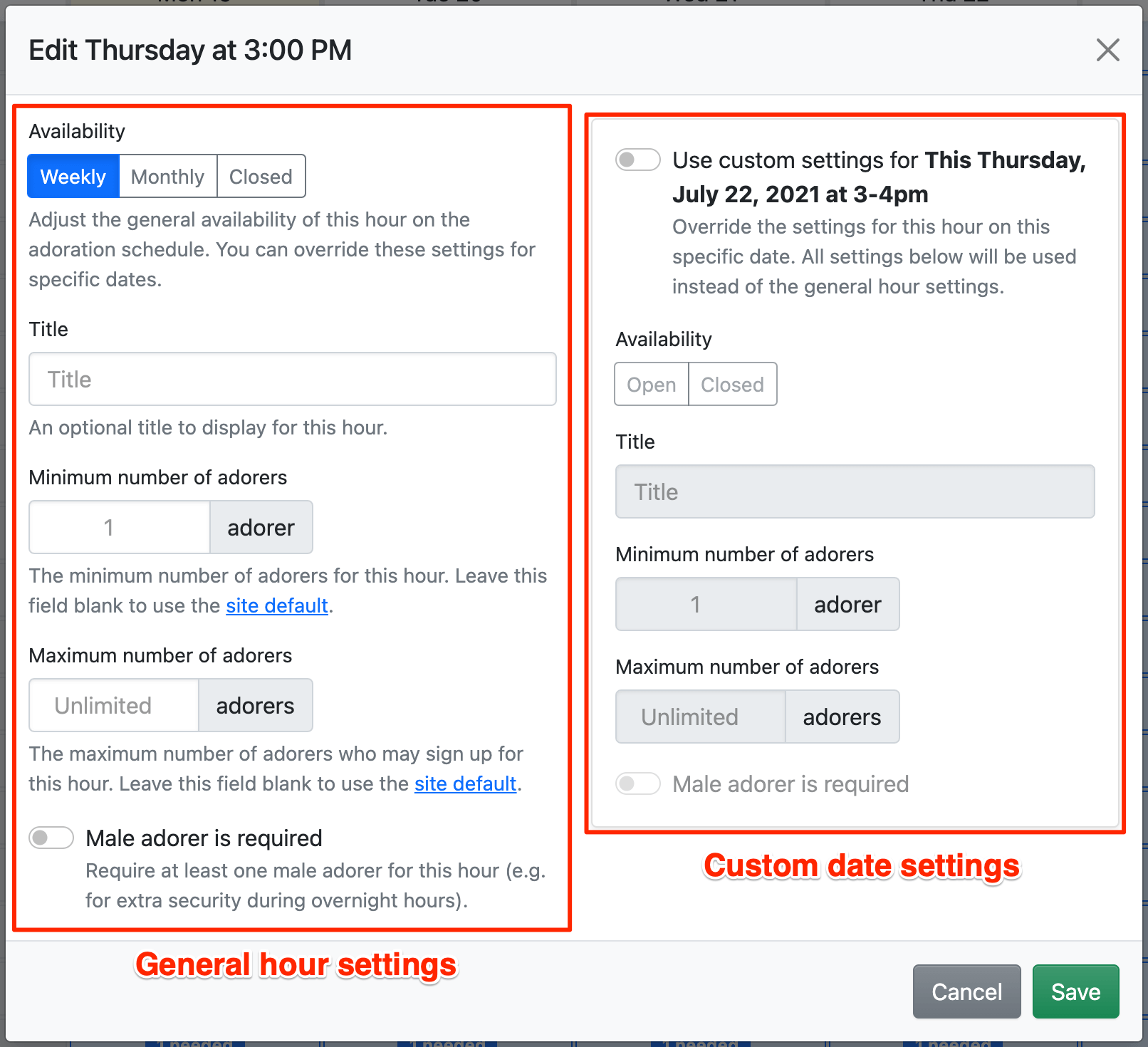
Task: Click the general Title input field
Action: click(x=292, y=380)
